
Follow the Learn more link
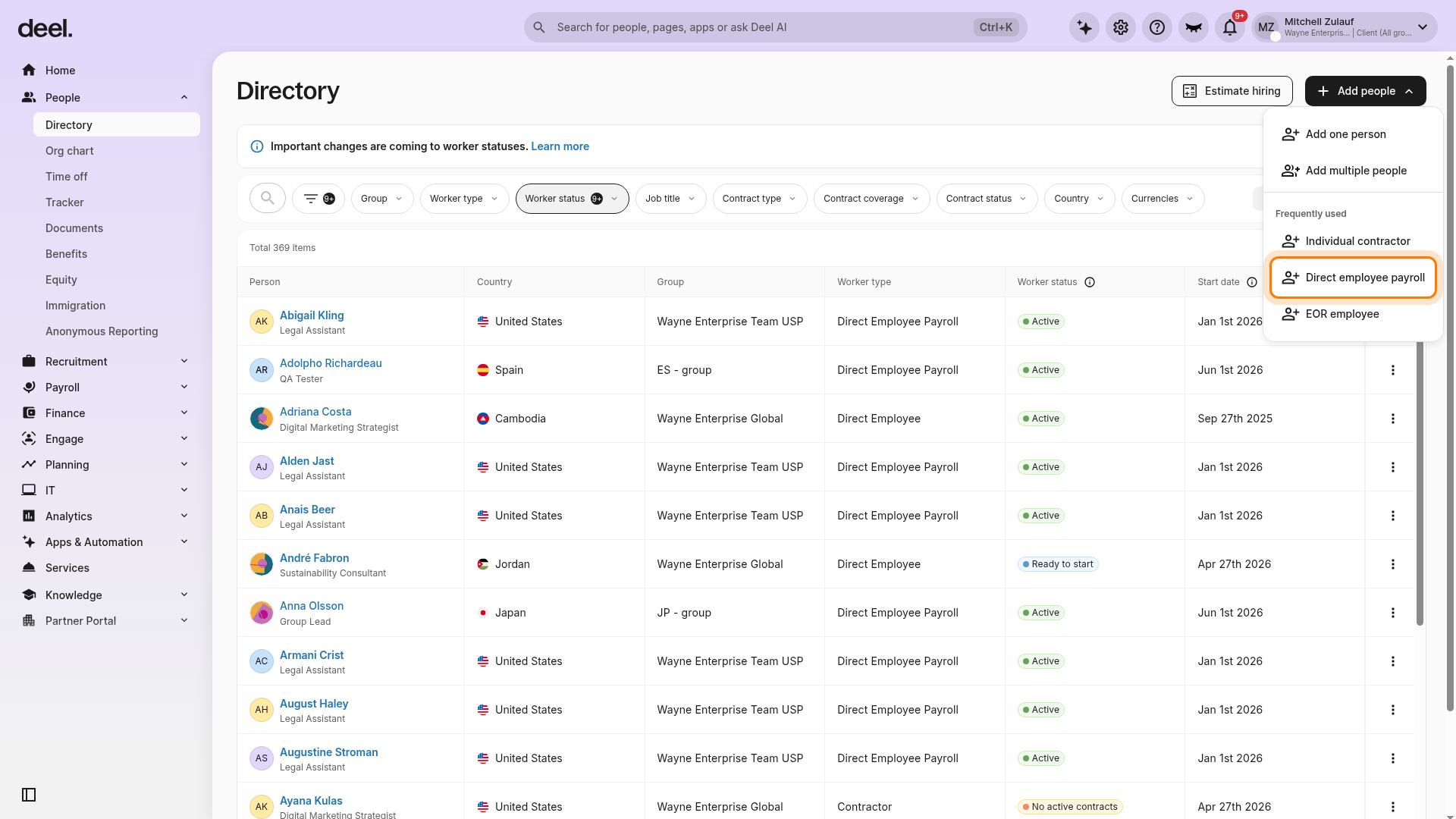560,146
